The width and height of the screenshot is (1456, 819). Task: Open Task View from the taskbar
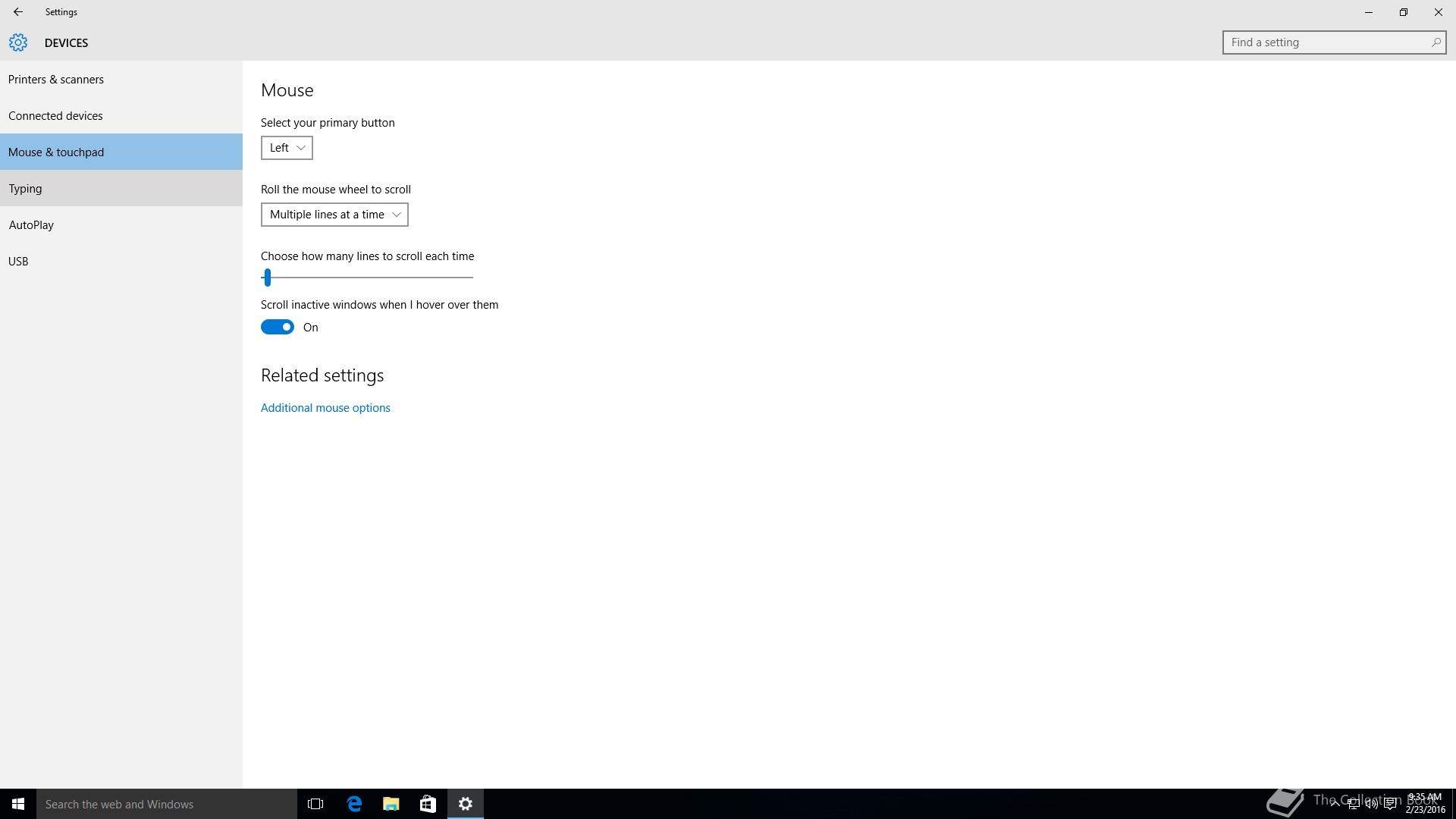coord(315,804)
